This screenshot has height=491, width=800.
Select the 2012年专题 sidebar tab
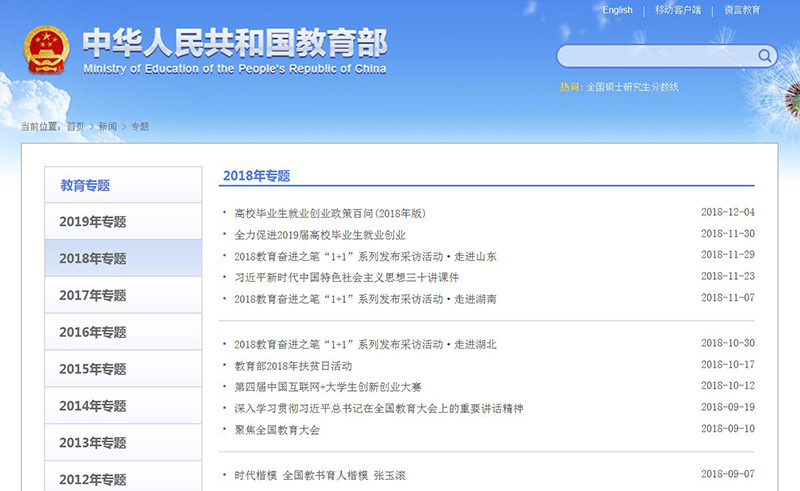pos(123,477)
